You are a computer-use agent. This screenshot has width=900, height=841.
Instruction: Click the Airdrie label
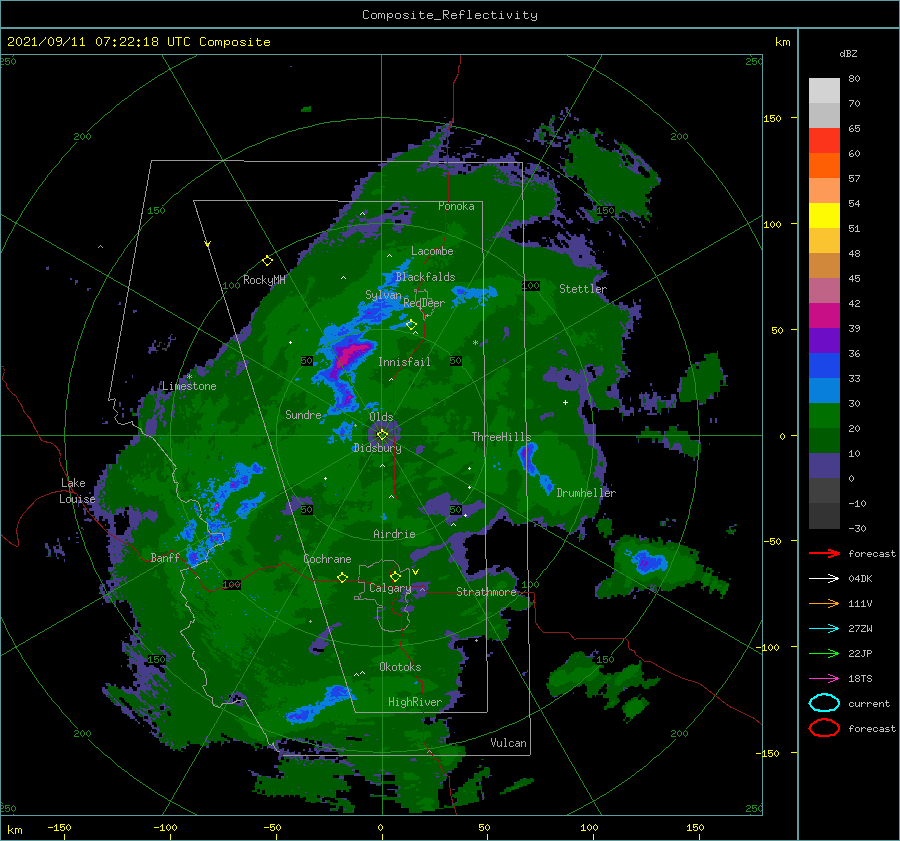coord(394,534)
